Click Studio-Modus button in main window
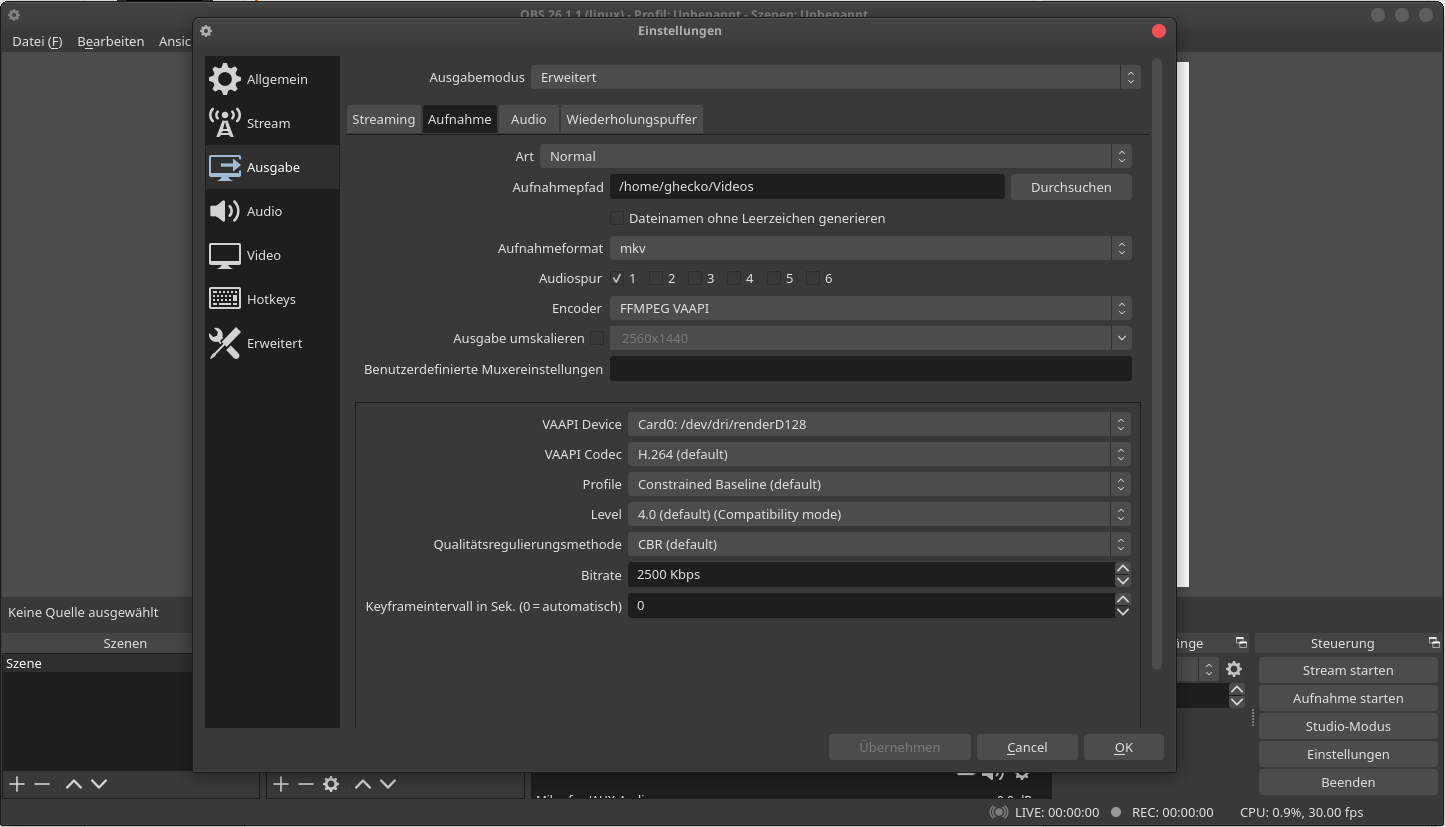 [x=1348, y=726]
